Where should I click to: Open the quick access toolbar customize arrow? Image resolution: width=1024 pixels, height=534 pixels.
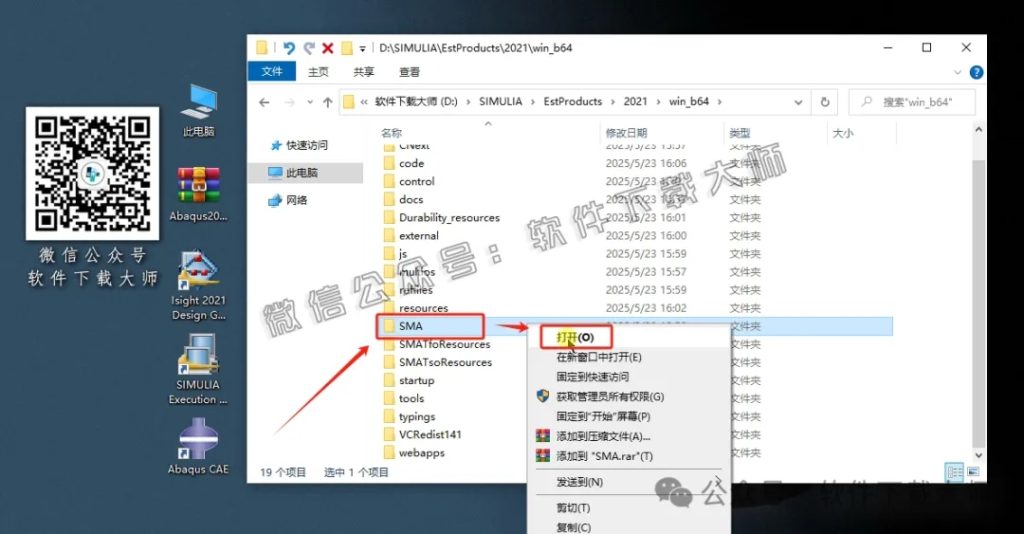coord(362,48)
